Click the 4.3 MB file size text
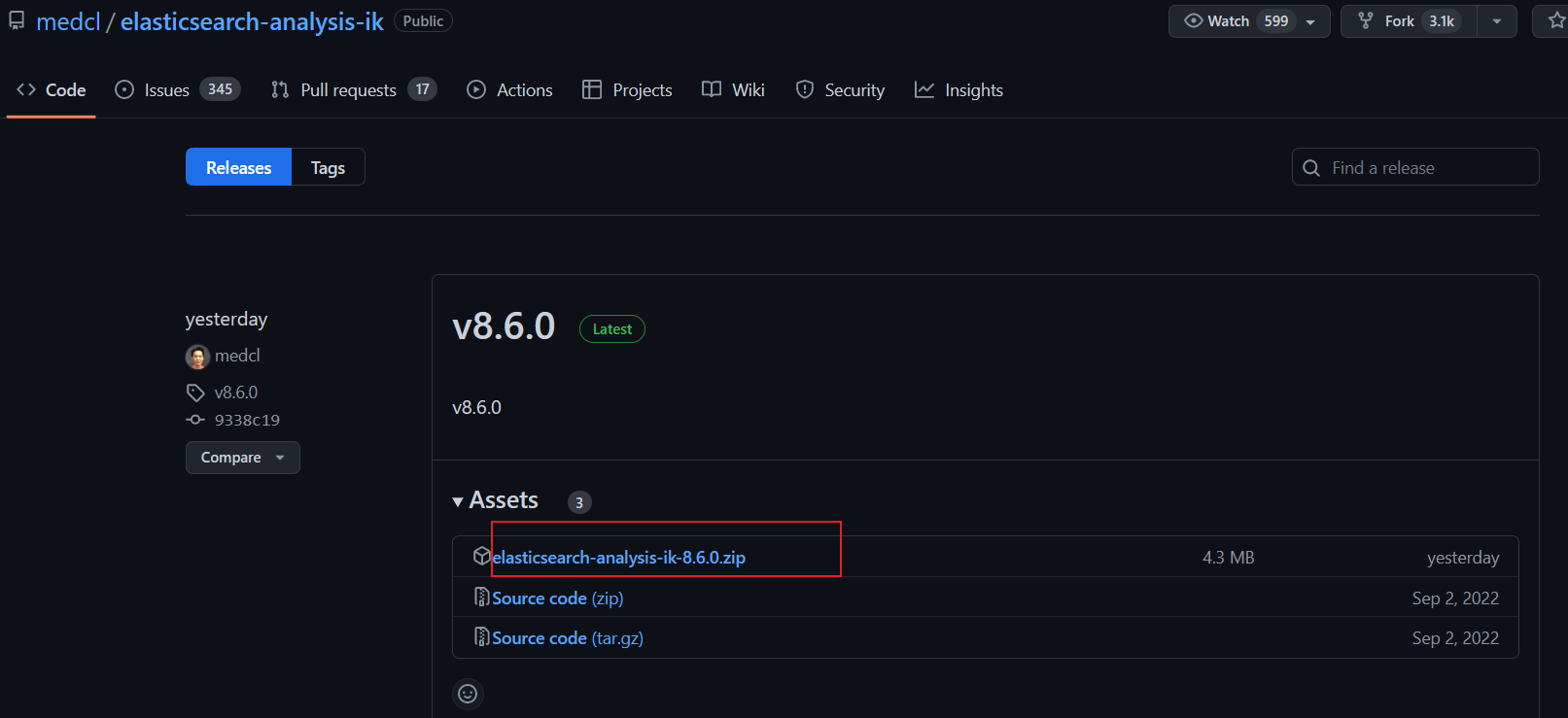The image size is (1568, 718). [1228, 558]
